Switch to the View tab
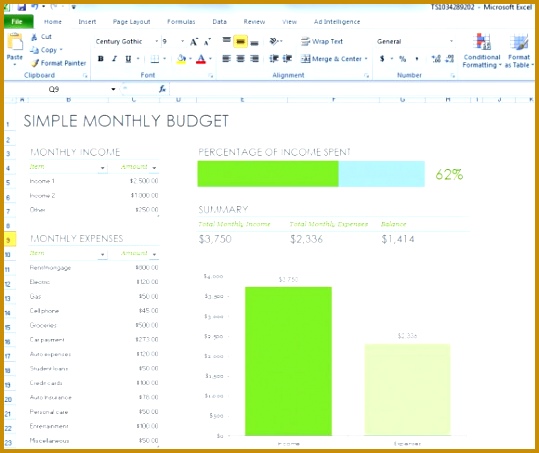 coord(289,22)
